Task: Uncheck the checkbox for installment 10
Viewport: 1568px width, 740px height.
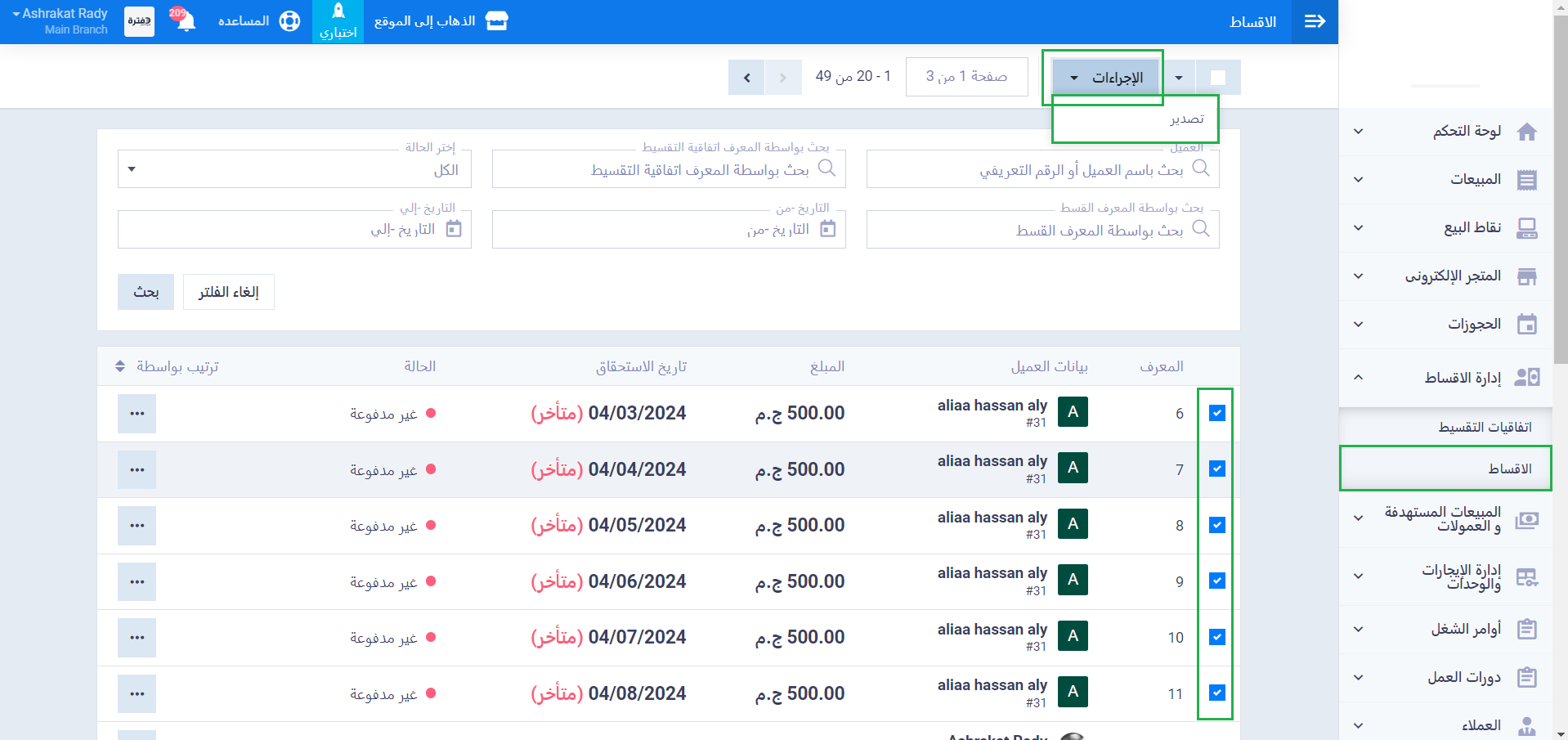Action: (x=1216, y=637)
